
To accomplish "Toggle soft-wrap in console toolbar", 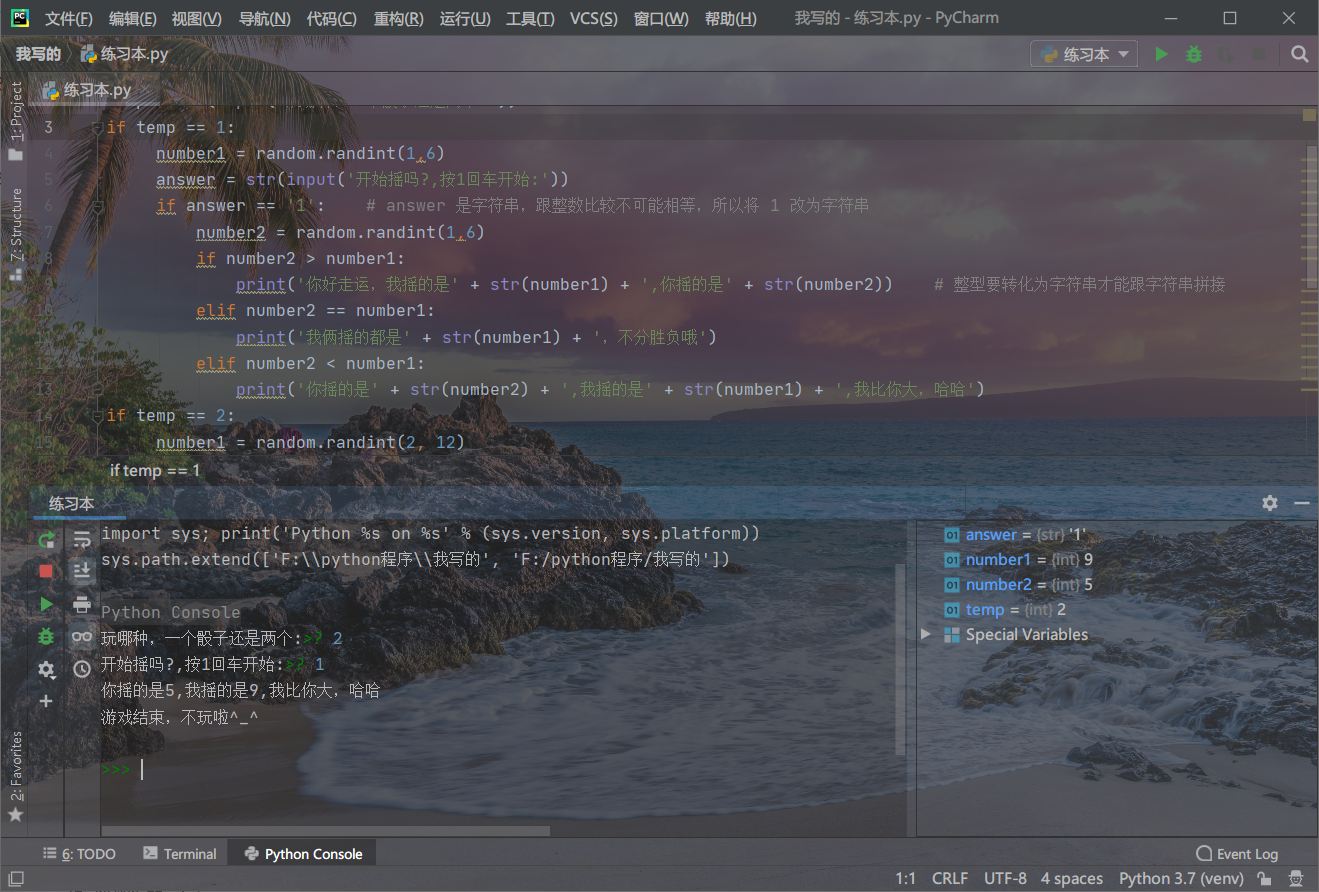I will coord(82,540).
